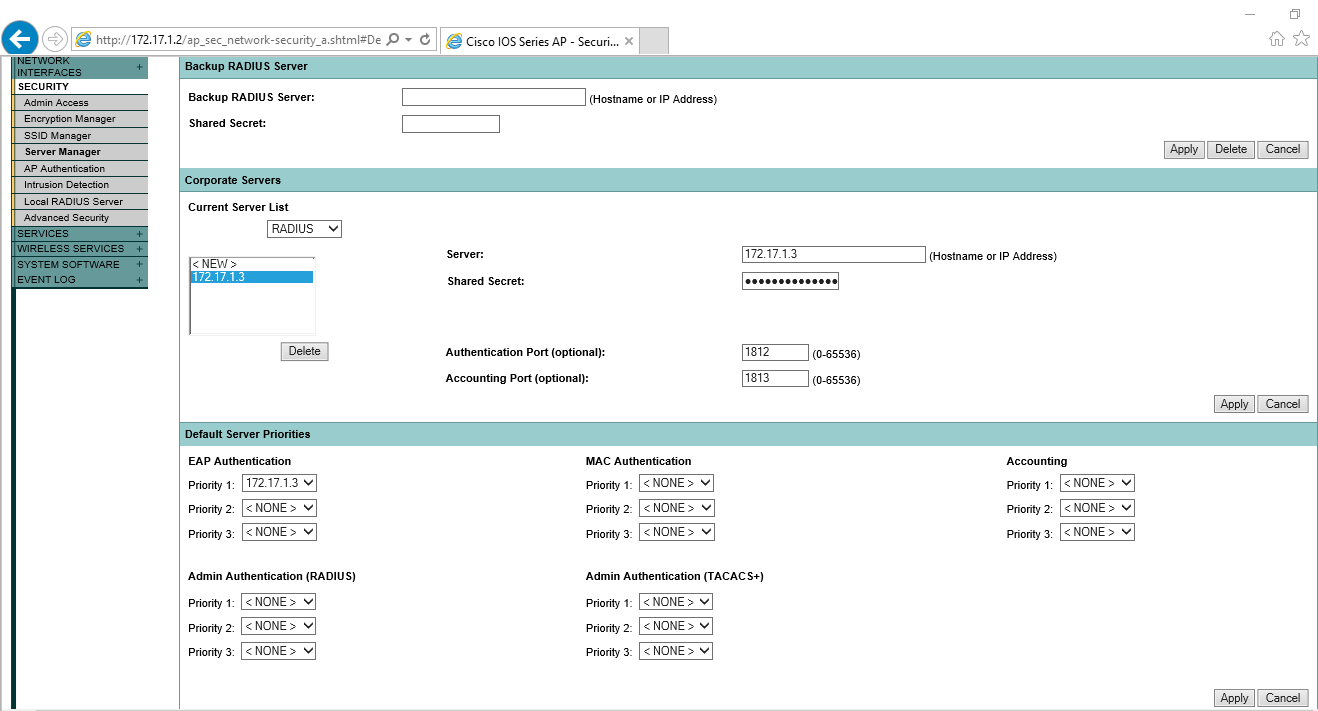Select < NEW > in Current Server List

pyautogui.click(x=215, y=264)
